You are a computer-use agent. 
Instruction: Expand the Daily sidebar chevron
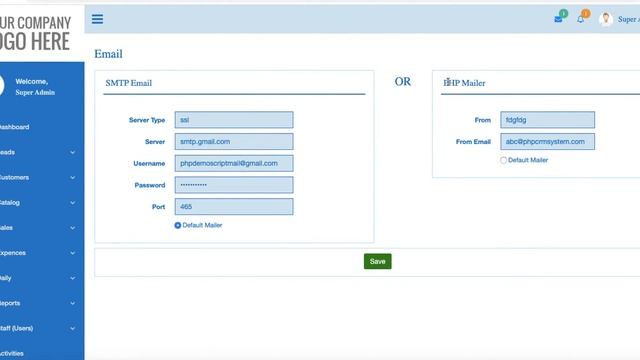(x=73, y=278)
